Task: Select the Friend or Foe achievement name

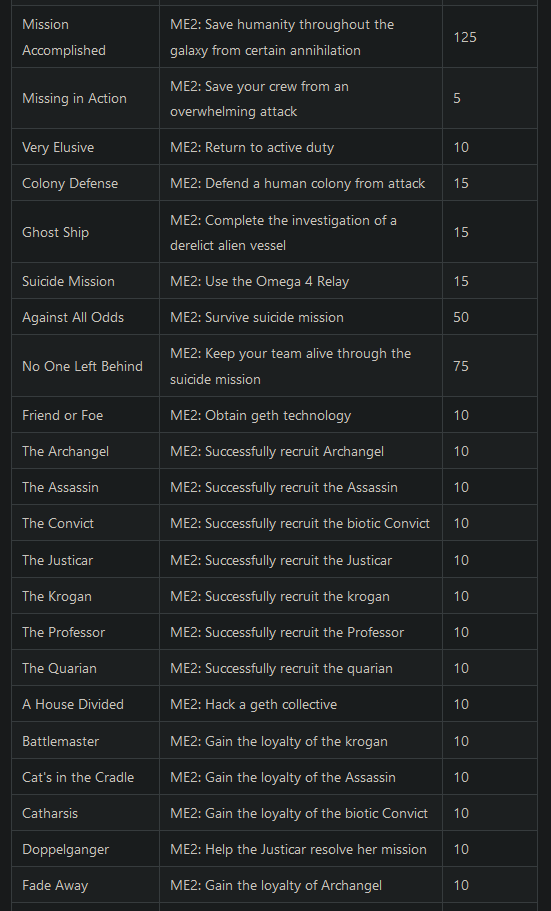Action: pos(63,415)
